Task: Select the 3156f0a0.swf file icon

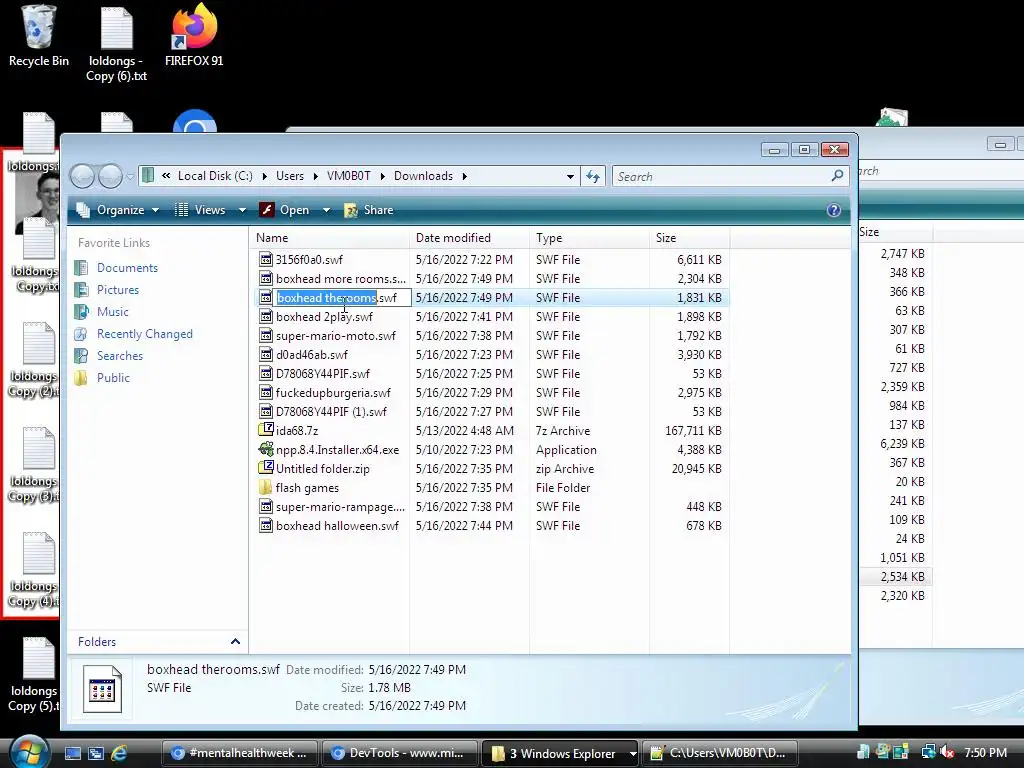Action: pos(266,259)
